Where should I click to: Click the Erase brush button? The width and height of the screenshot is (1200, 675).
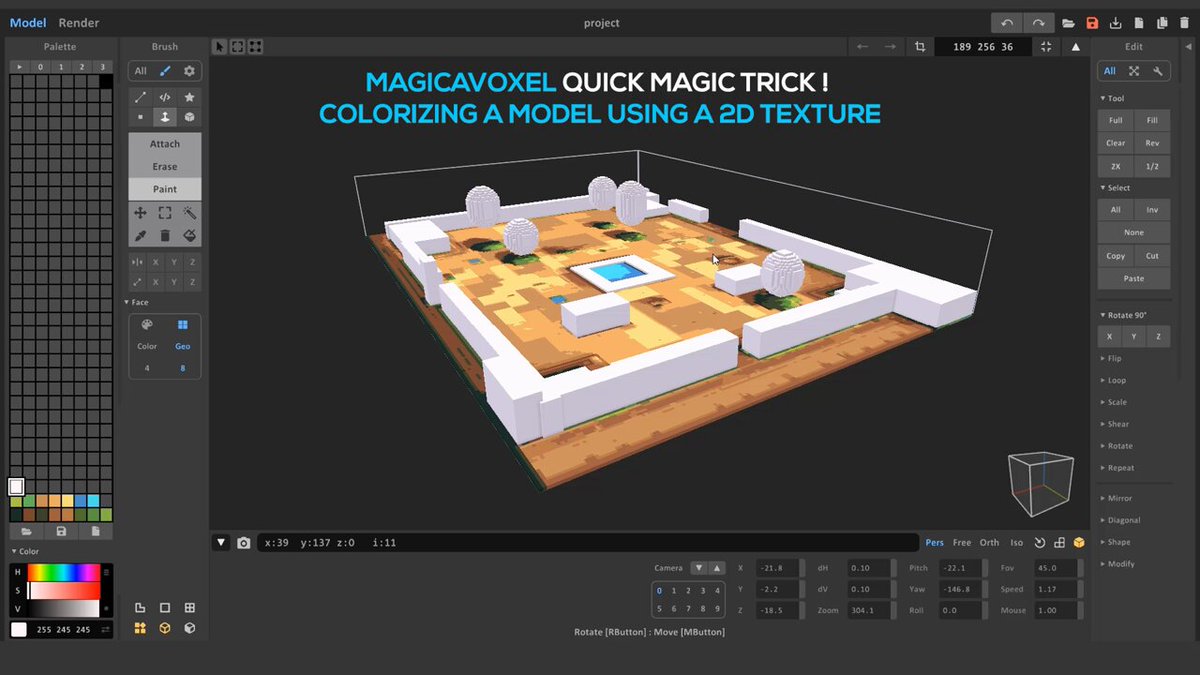[165, 166]
